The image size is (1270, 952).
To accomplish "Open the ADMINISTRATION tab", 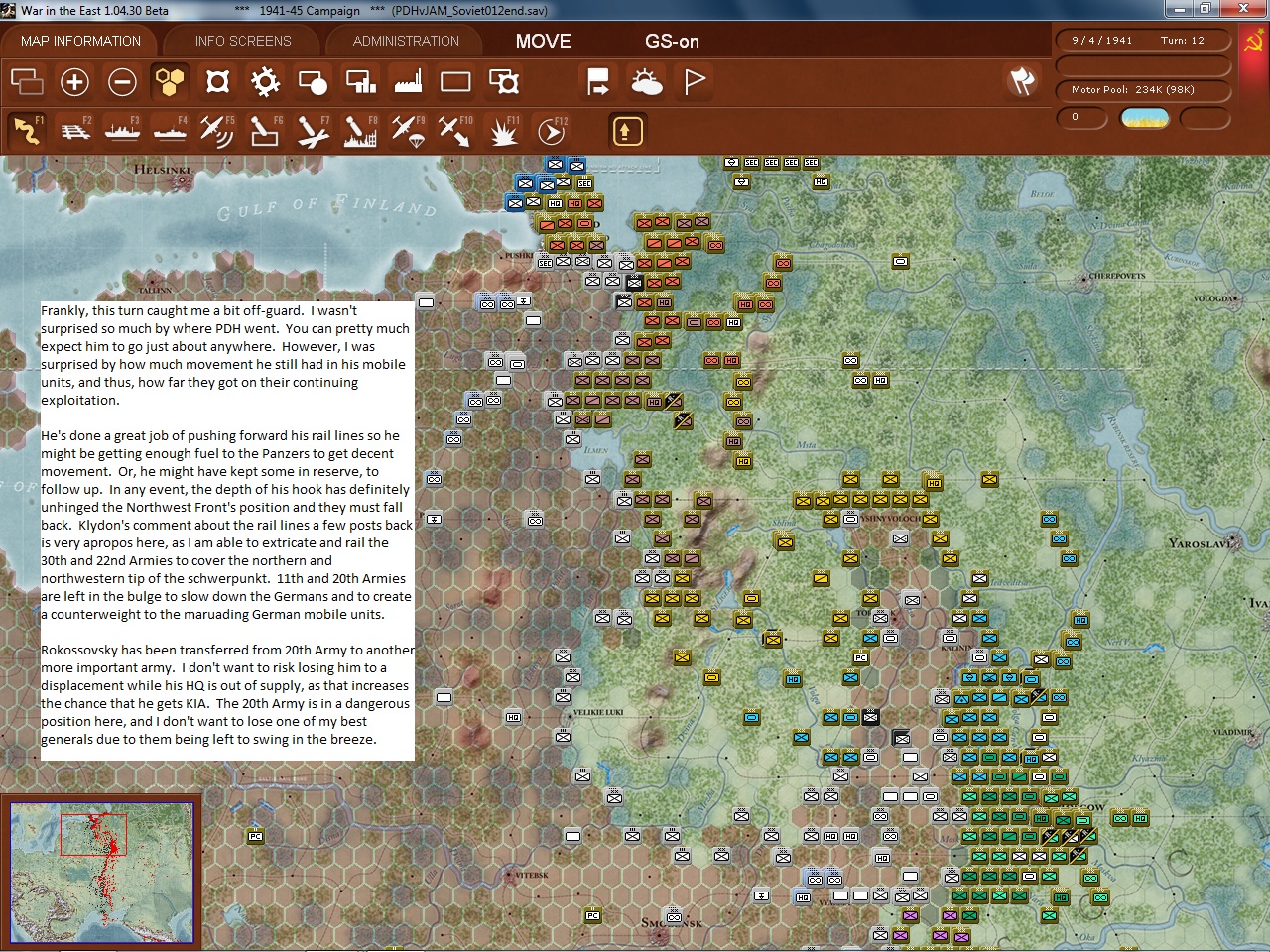I will coord(406,41).
